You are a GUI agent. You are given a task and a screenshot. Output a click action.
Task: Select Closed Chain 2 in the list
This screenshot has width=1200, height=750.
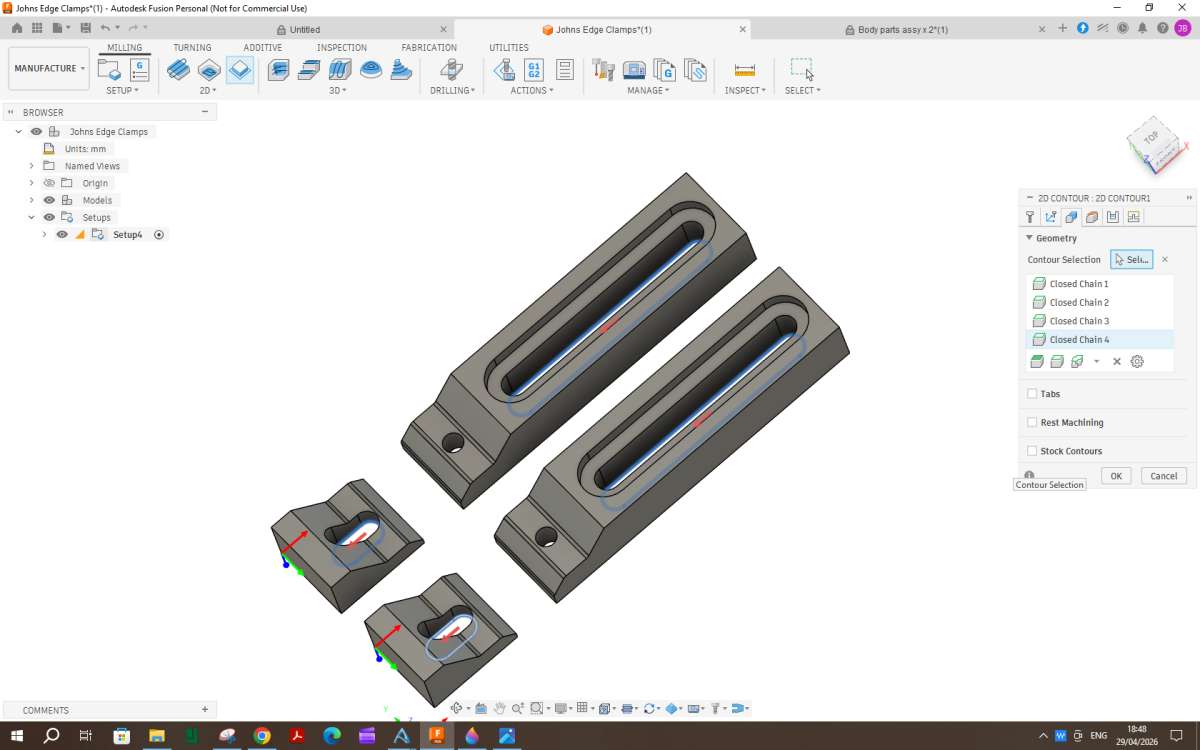[x=1100, y=302]
